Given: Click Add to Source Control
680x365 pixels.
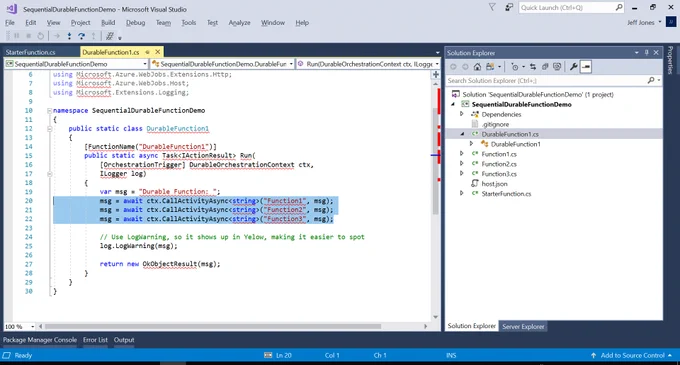Looking at the screenshot, I should point(632,355).
